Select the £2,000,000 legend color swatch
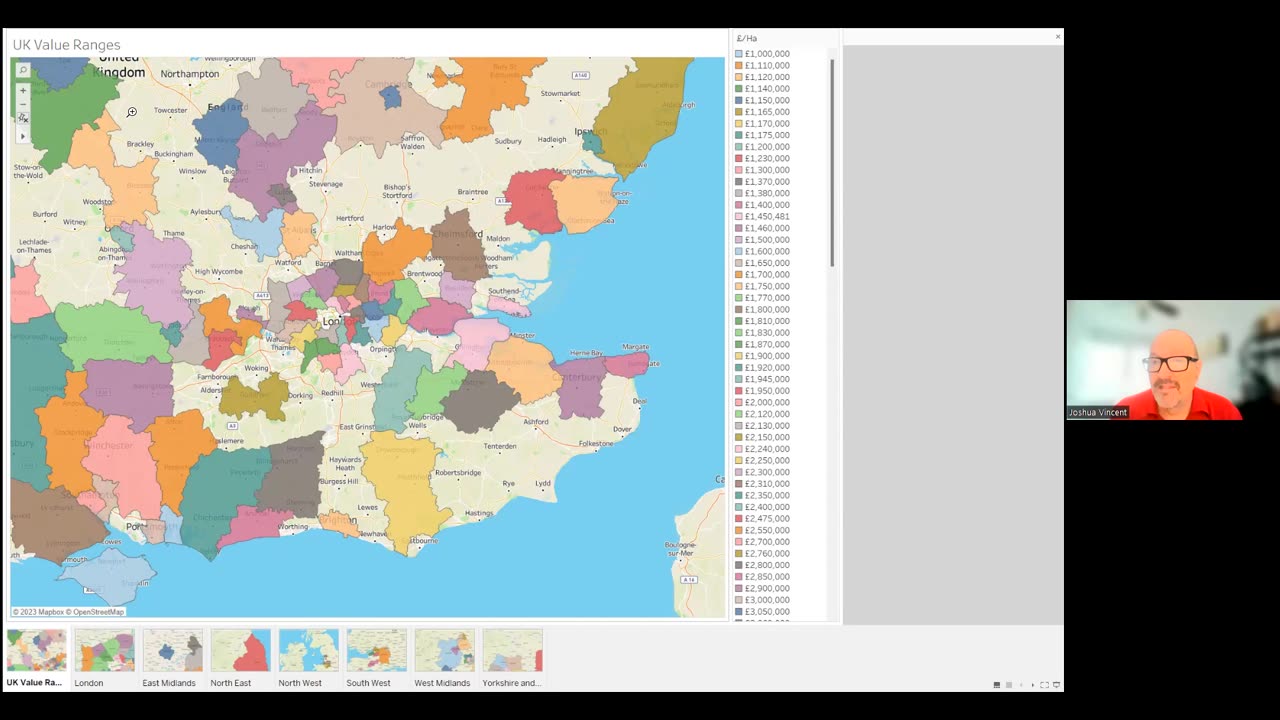1280x720 pixels. tap(739, 402)
